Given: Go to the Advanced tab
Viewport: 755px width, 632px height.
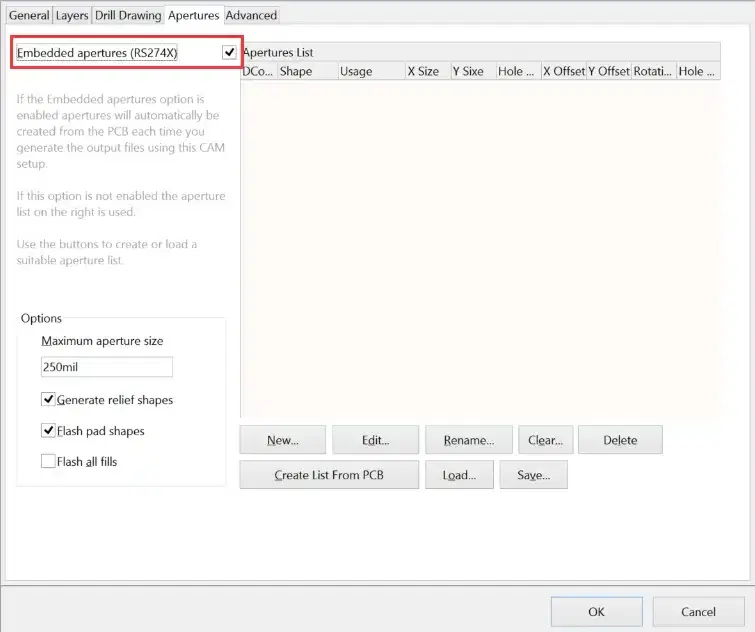Looking at the screenshot, I should pyautogui.click(x=251, y=15).
